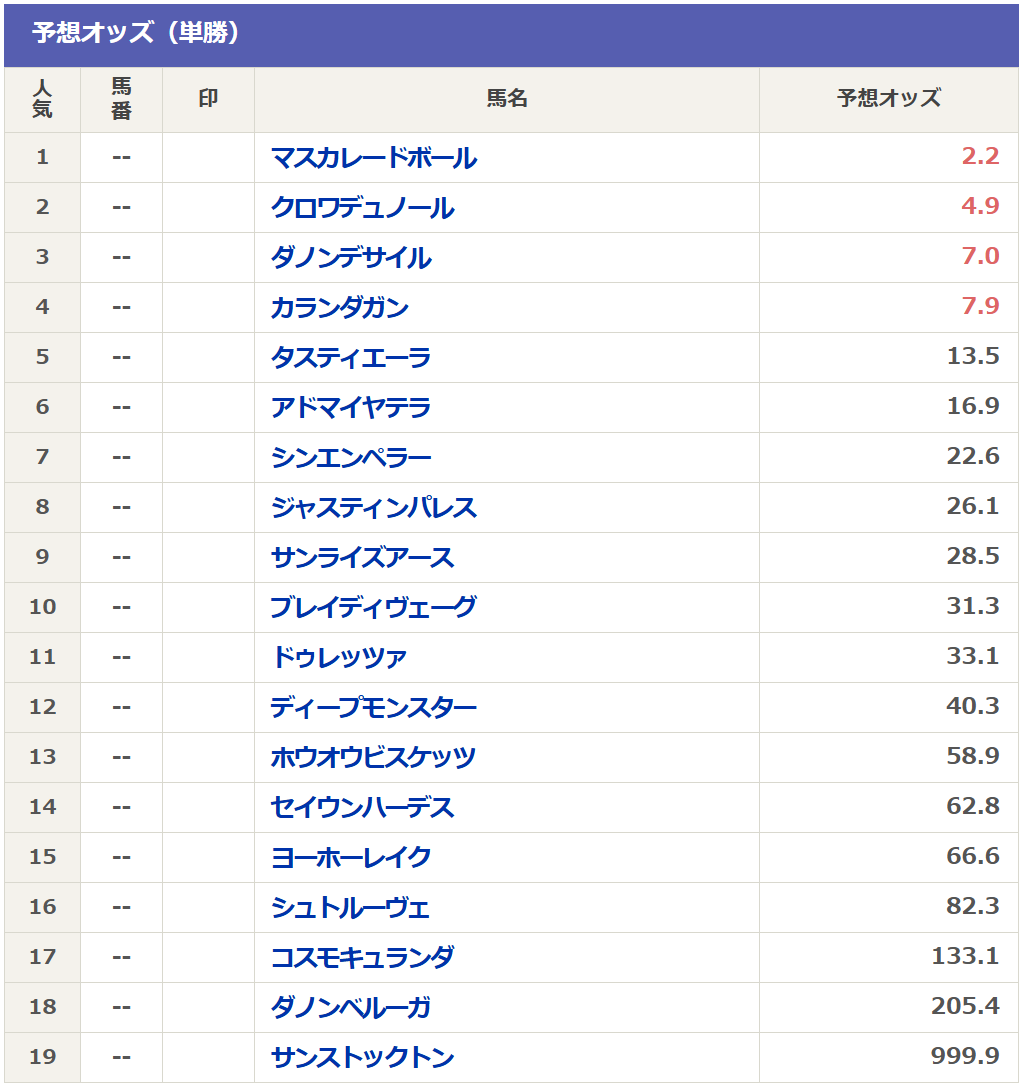This screenshot has width=1024, height=1091.
Task: Open the サンストックトン link
Action: 362,1057
